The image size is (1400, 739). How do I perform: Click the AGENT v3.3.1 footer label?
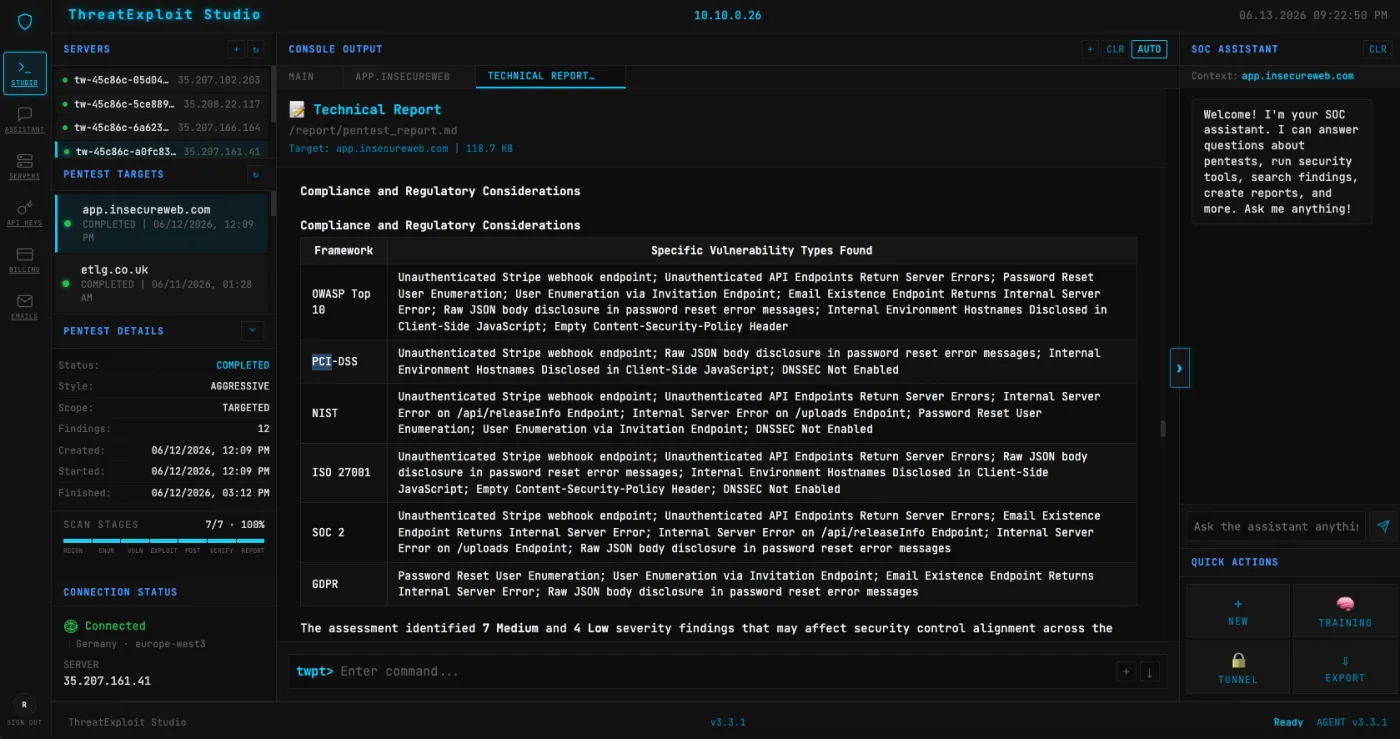point(1351,722)
